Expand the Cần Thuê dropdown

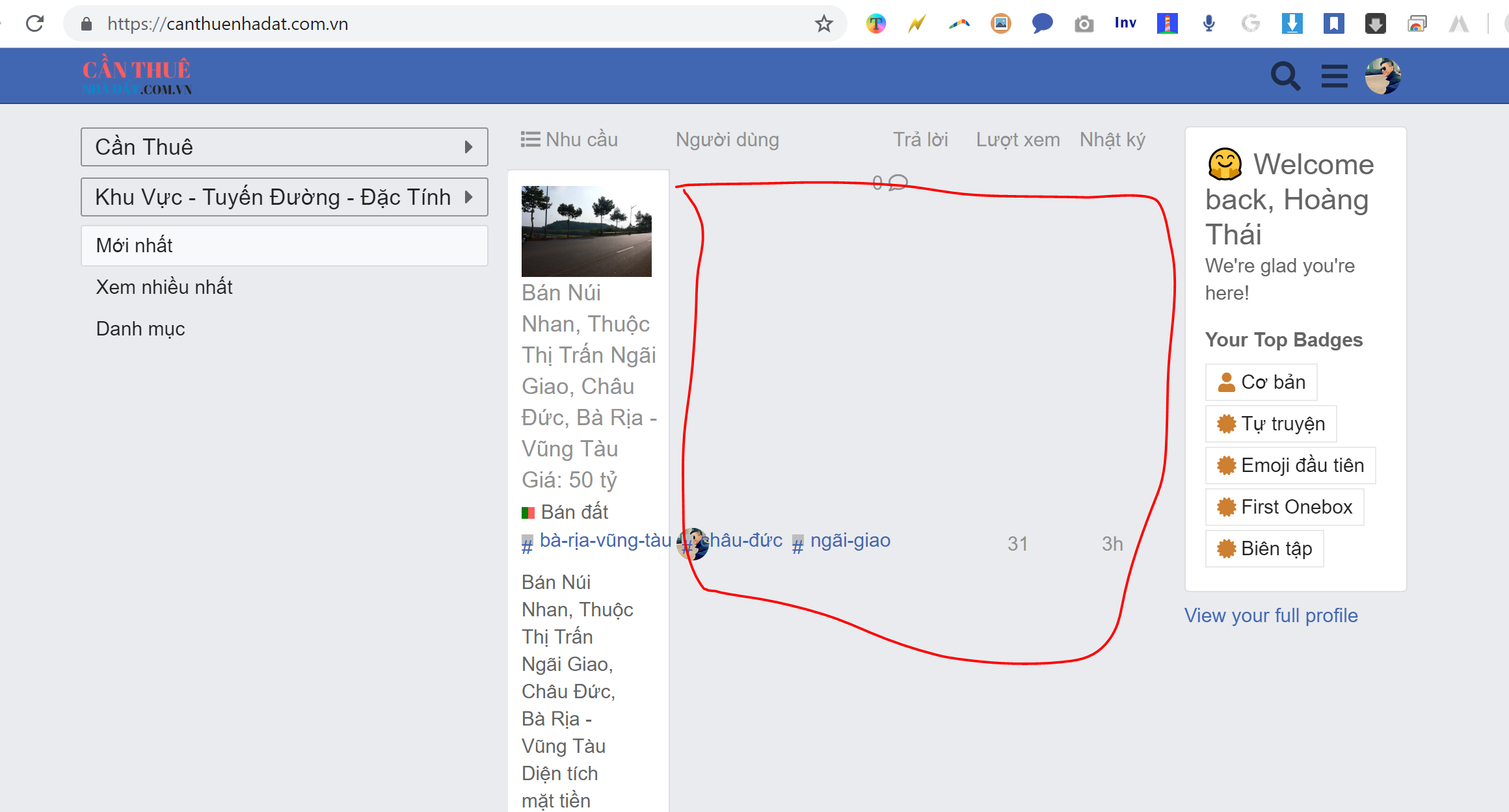(x=284, y=147)
